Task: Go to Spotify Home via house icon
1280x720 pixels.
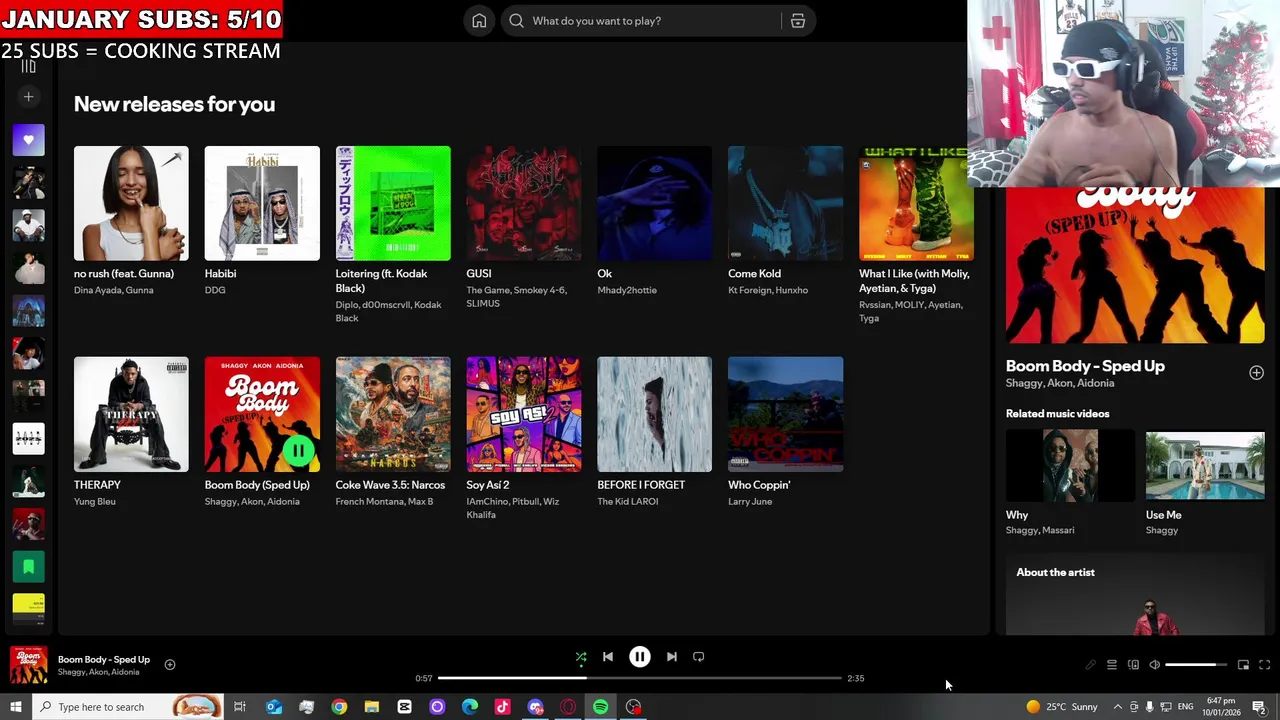Action: click(x=479, y=21)
